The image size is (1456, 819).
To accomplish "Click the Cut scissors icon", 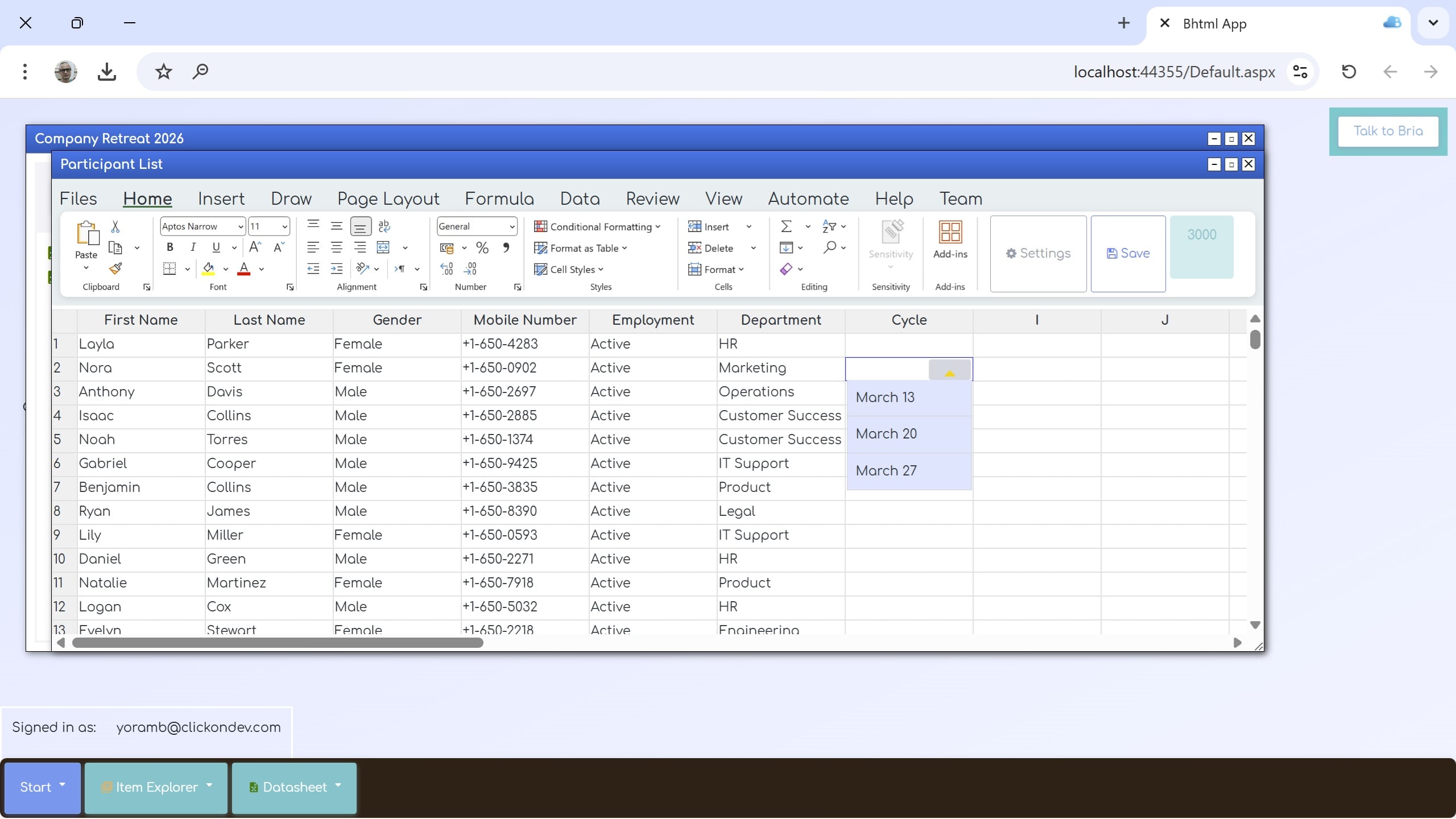I will tap(115, 226).
